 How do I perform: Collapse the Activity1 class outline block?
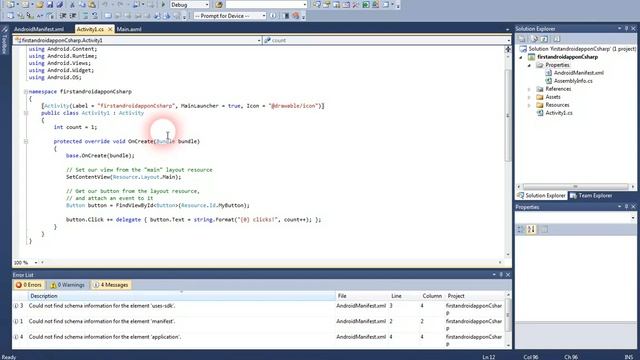click(x=26, y=113)
